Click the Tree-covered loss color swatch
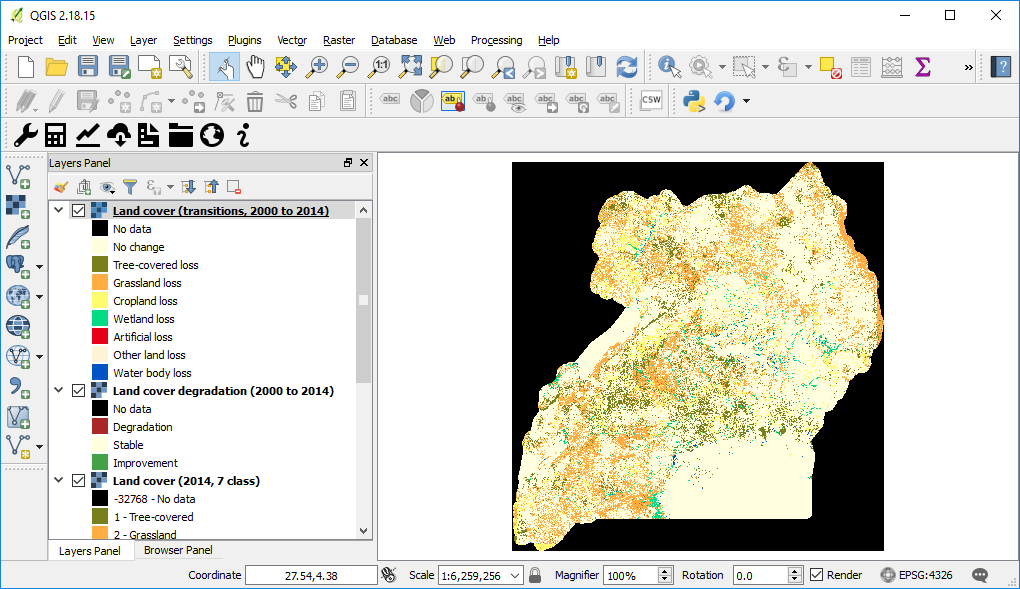1020x589 pixels. click(x=100, y=265)
